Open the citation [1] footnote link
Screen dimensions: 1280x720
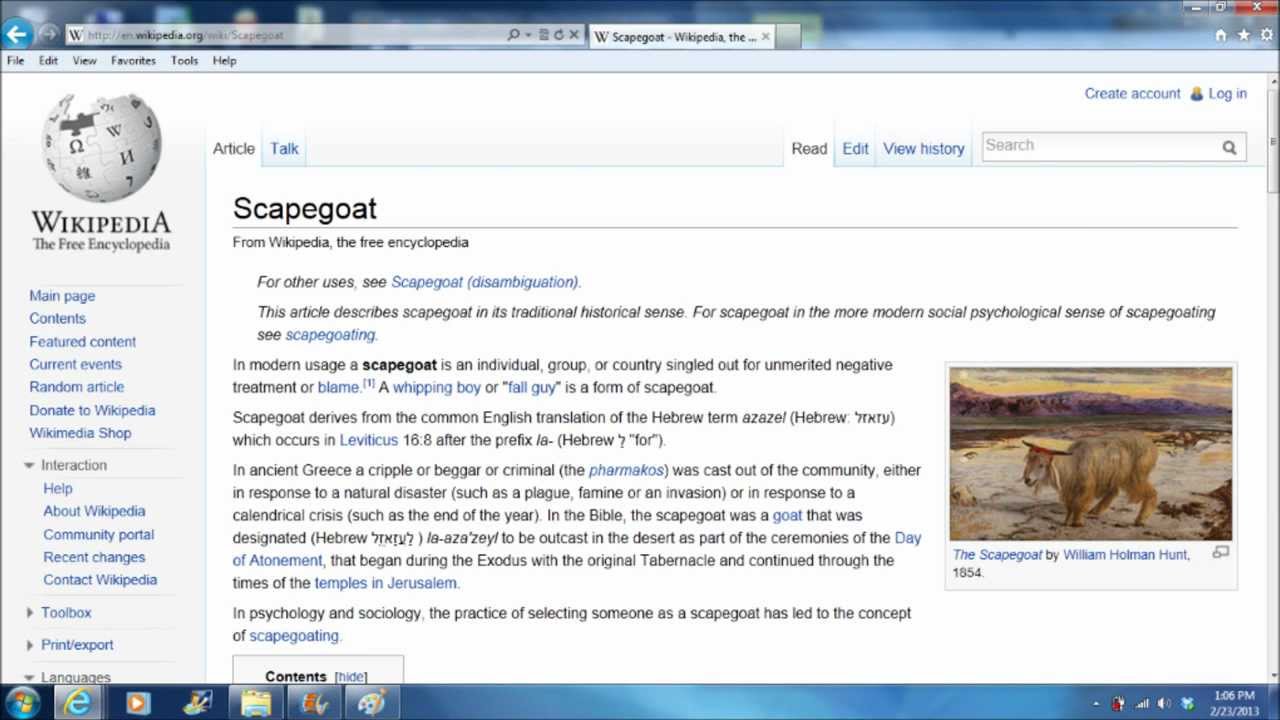click(369, 383)
